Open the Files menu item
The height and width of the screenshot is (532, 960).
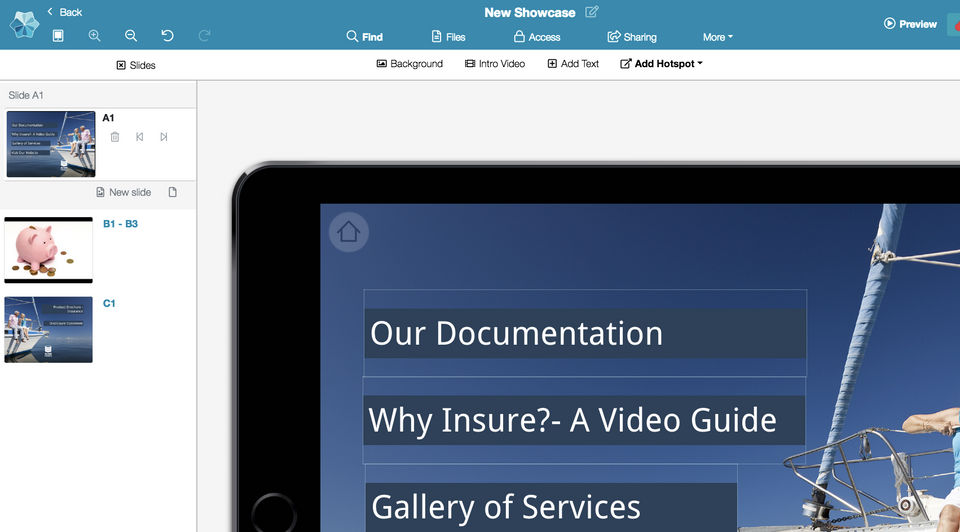point(448,37)
